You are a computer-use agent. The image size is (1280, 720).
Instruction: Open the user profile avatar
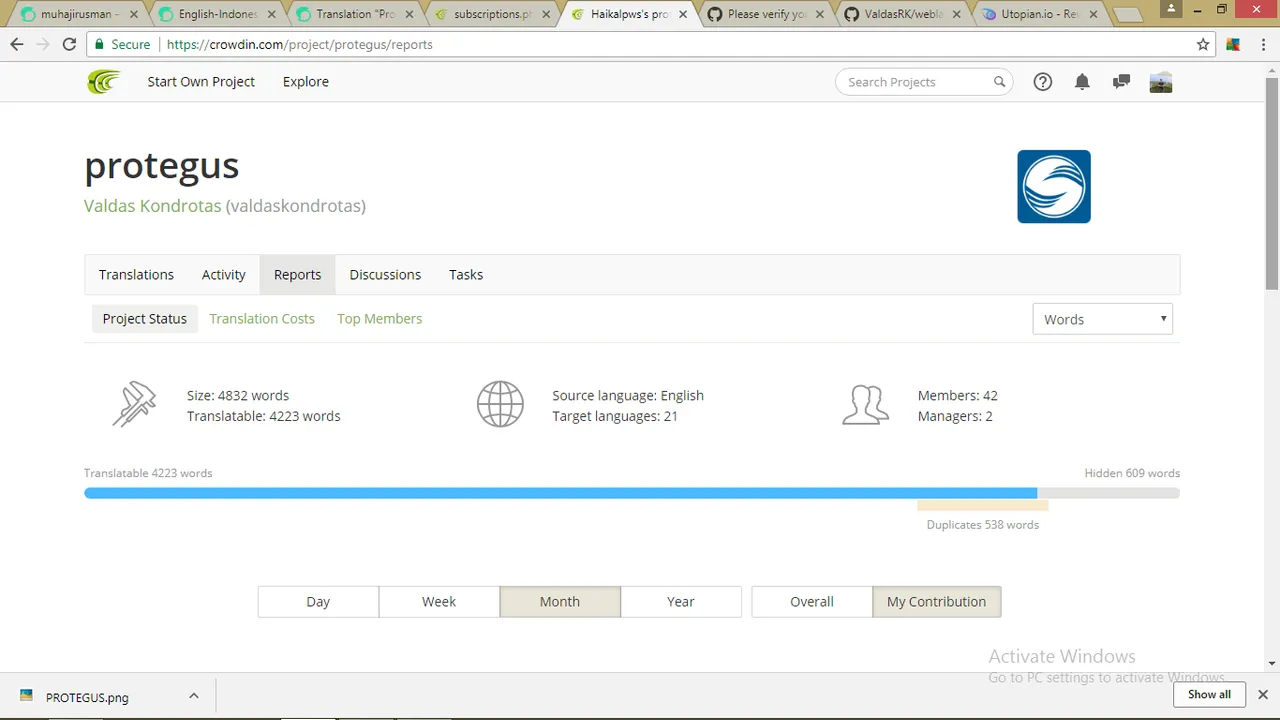(1161, 82)
